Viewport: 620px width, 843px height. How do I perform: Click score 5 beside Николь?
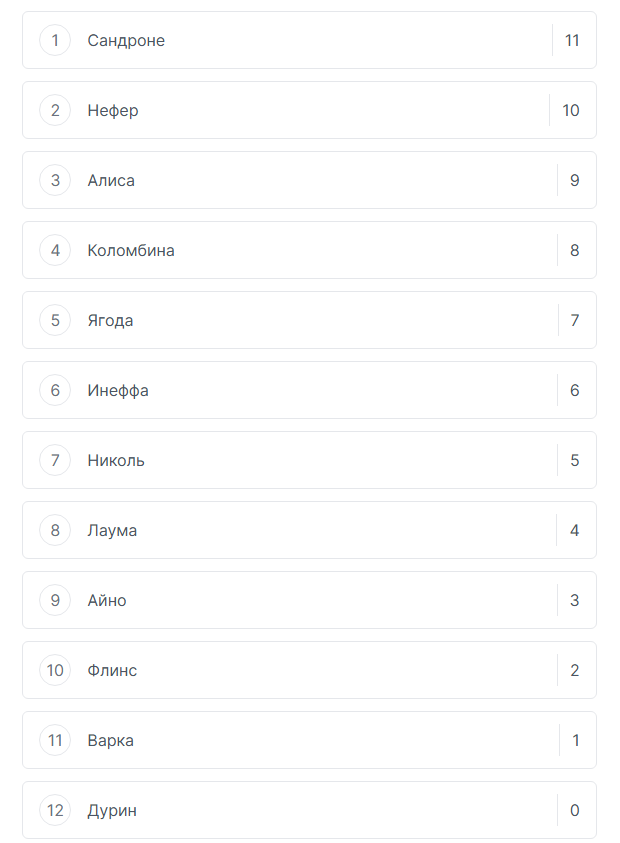(x=575, y=461)
